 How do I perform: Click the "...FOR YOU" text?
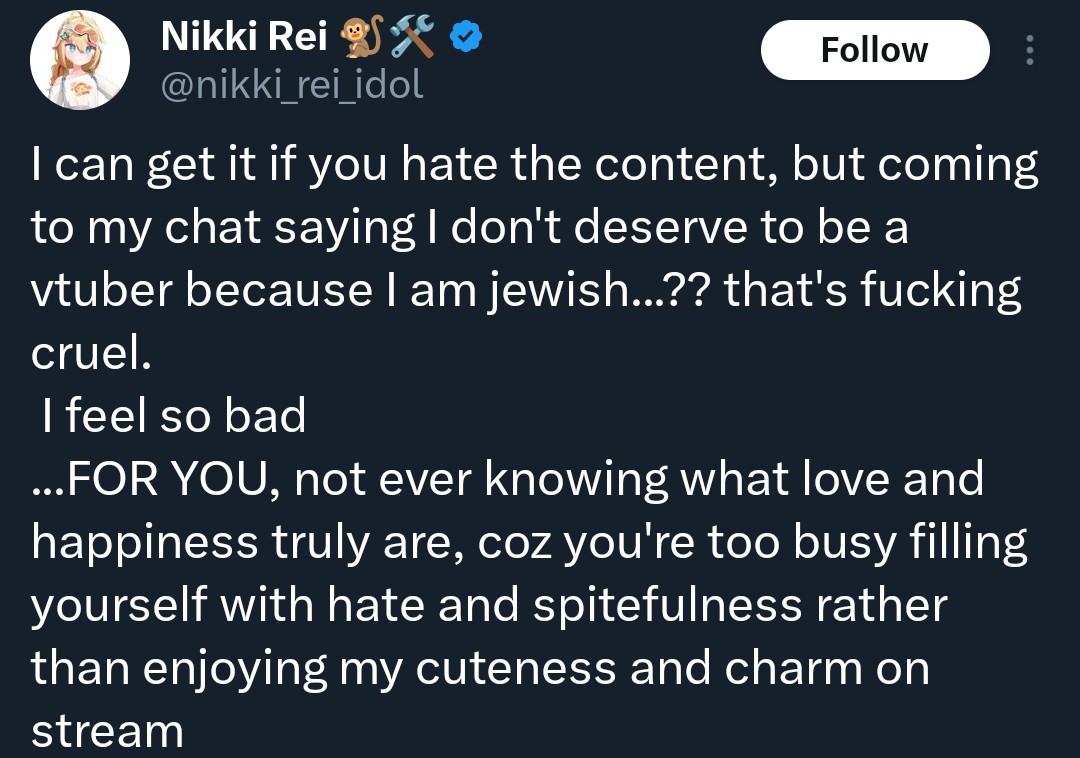149,479
